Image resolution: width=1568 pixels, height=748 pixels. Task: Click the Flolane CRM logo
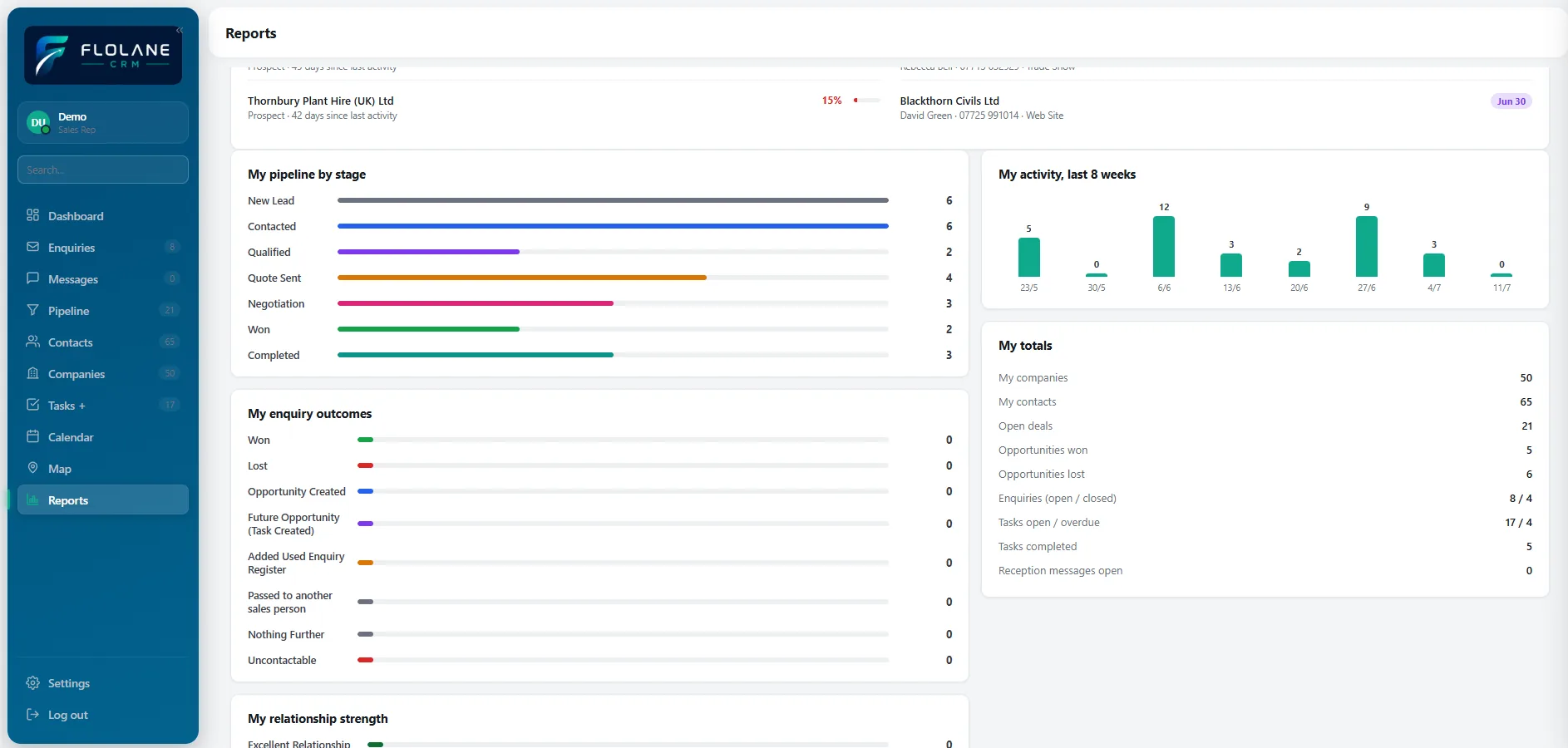click(103, 55)
